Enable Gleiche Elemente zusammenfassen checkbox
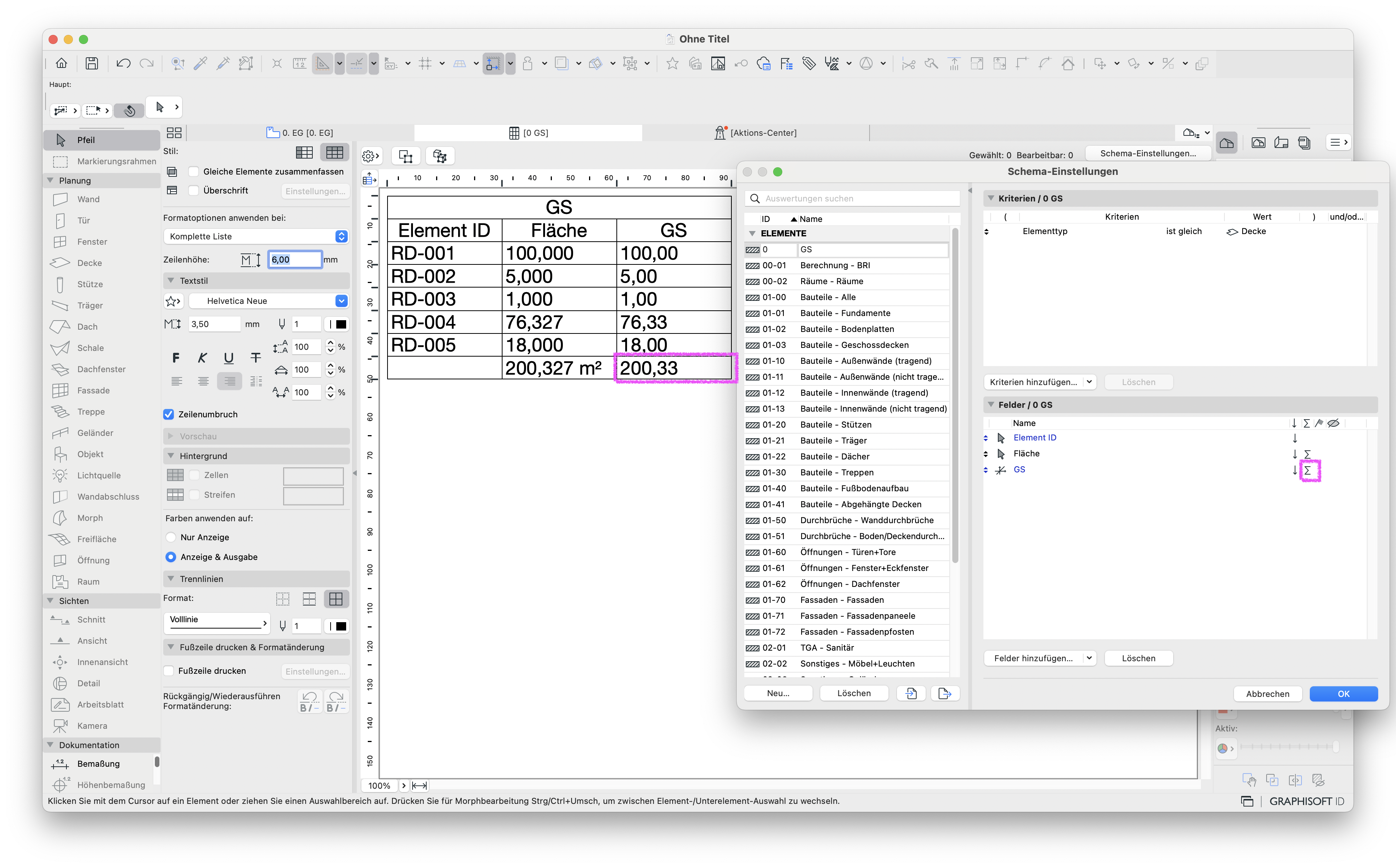 coord(194,171)
